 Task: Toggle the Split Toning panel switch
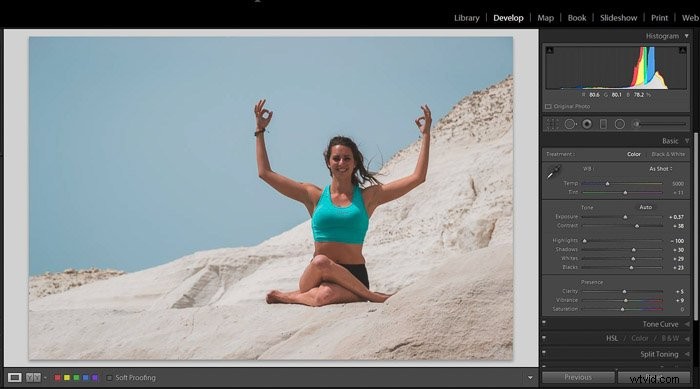click(x=544, y=353)
